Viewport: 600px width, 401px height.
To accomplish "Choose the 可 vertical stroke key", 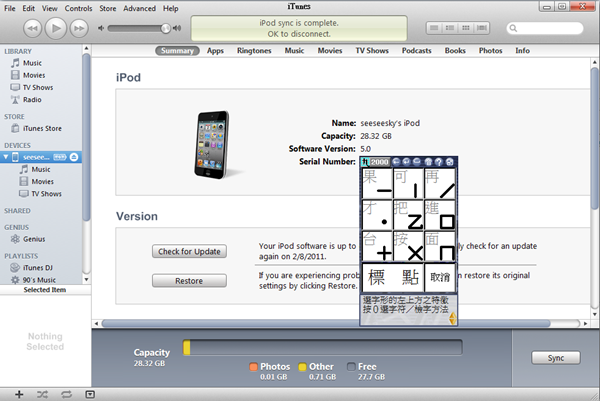I will tap(408, 183).
